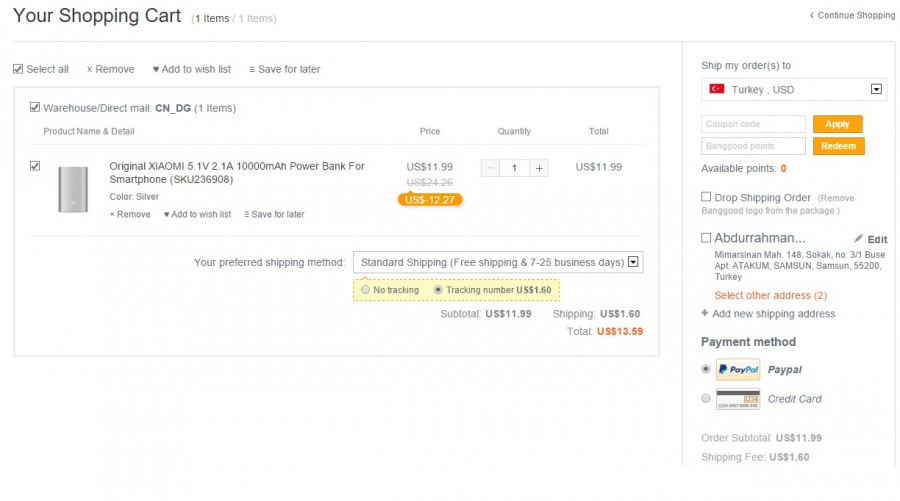Click the Turkey flag icon

(x=716, y=89)
